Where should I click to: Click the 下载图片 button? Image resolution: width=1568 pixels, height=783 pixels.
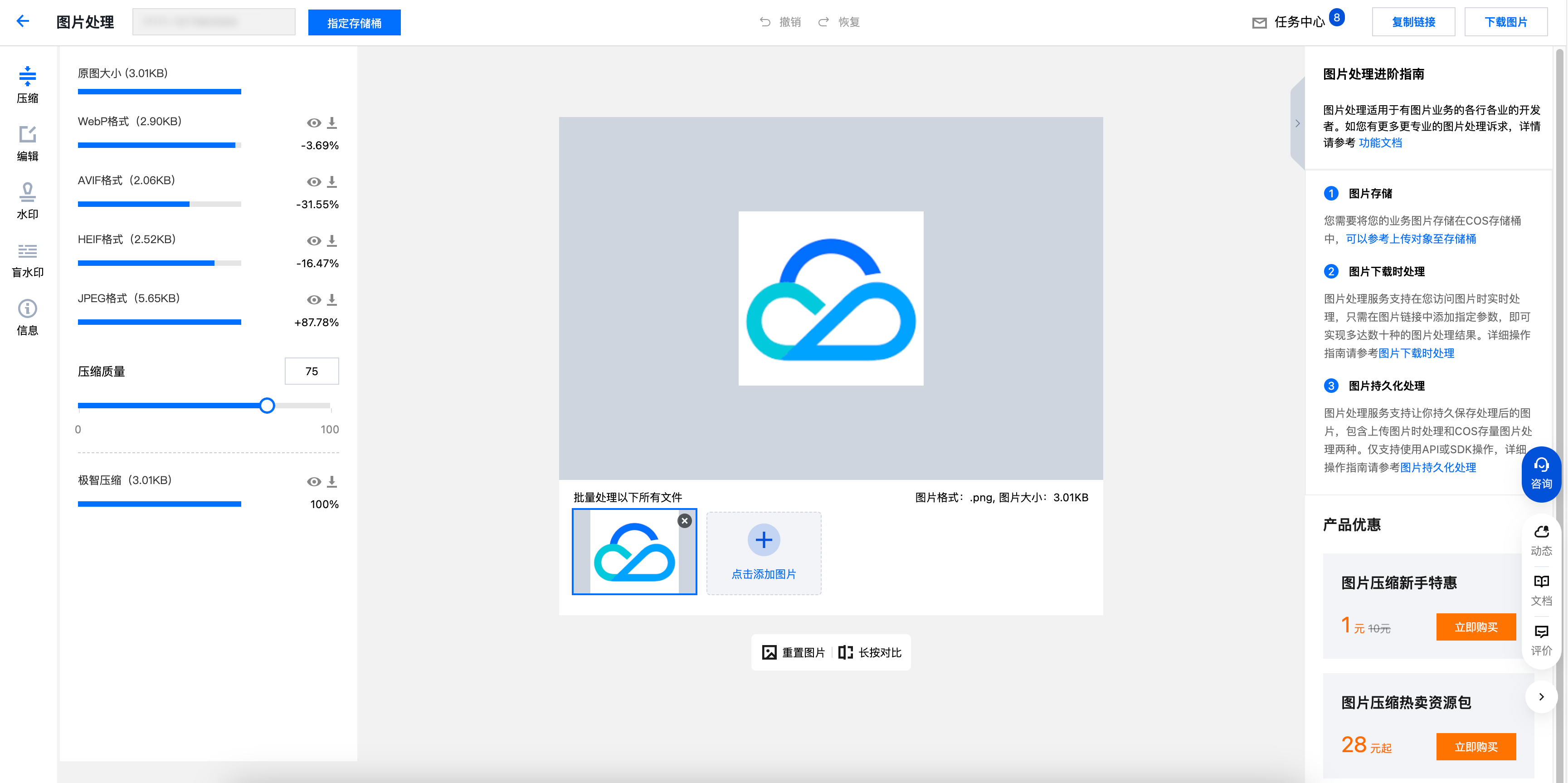[x=1506, y=22]
